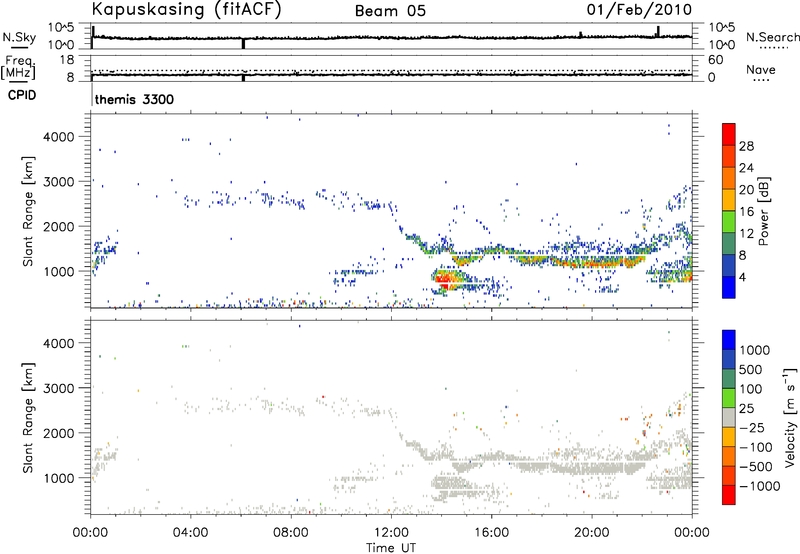Pick the gray velocity segment between 25 and -25
The width and height of the screenshot is (800, 554).
point(729,417)
